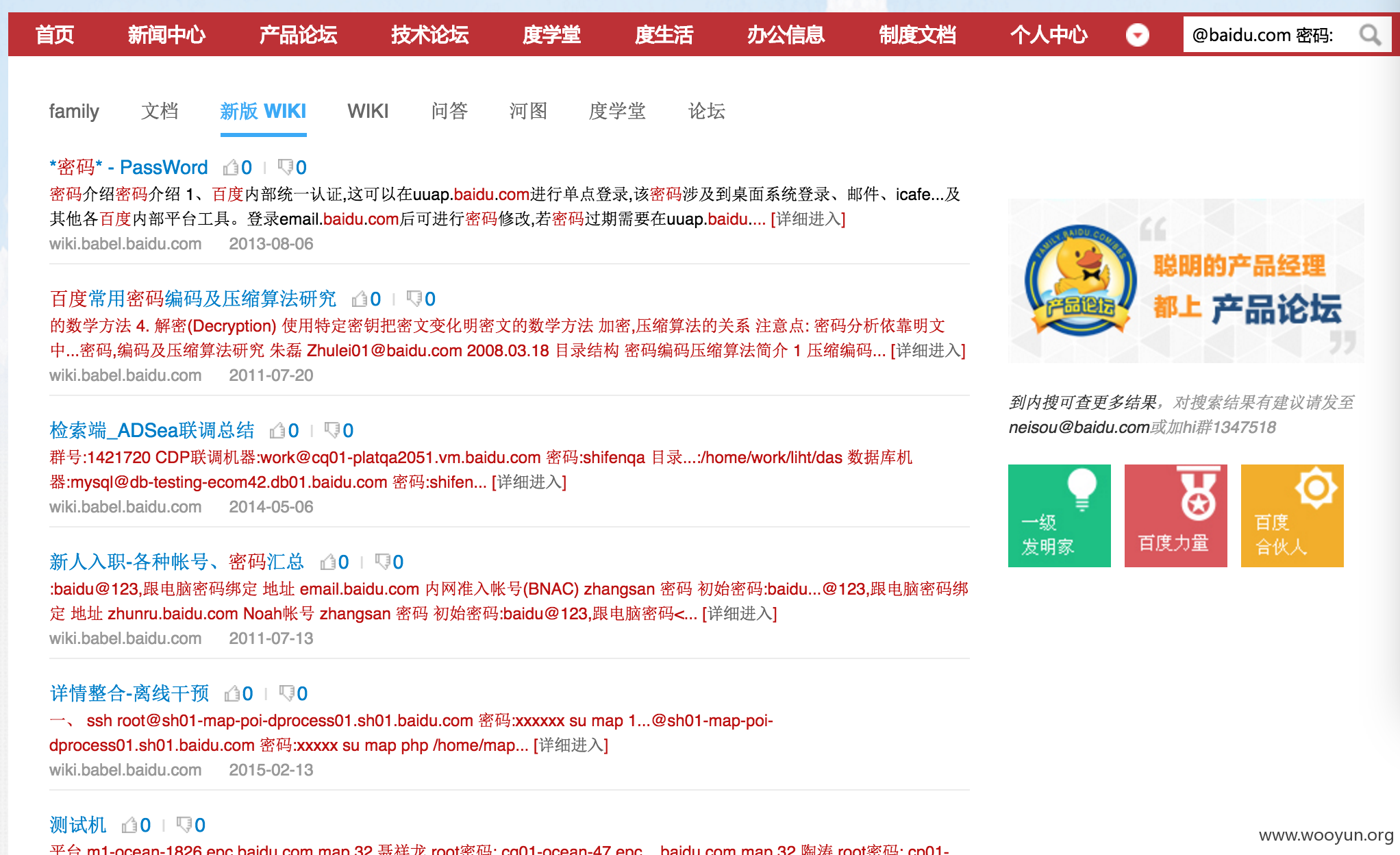The height and width of the screenshot is (855, 1400).
Task: Open 产品论坛 in top navigation
Action: [298, 34]
